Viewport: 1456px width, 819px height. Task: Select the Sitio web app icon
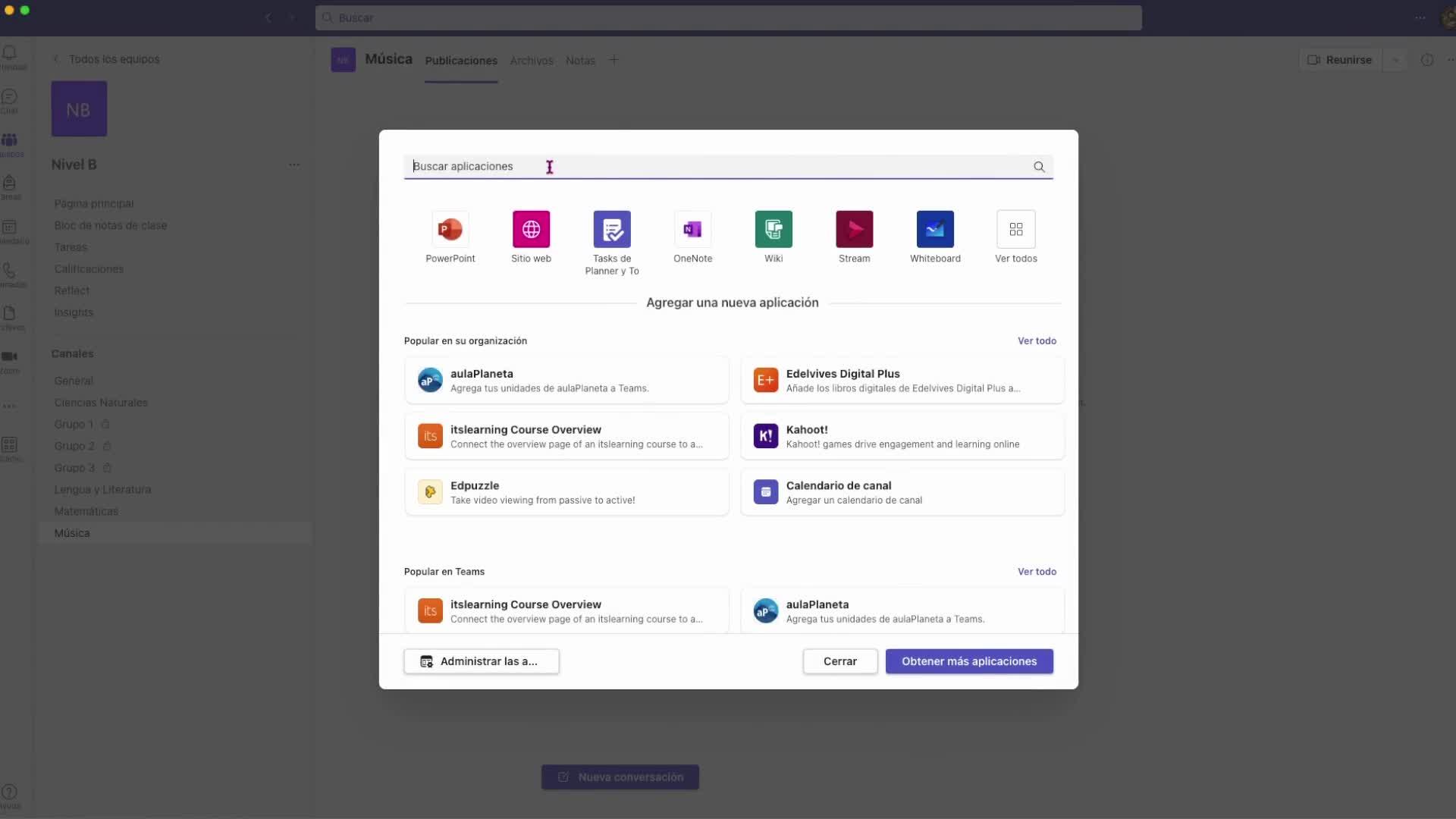point(531,230)
